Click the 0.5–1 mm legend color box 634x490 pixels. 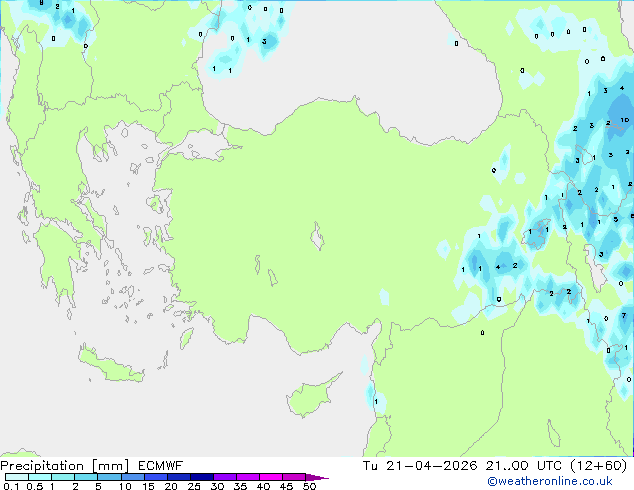pyautogui.click(x=40, y=477)
